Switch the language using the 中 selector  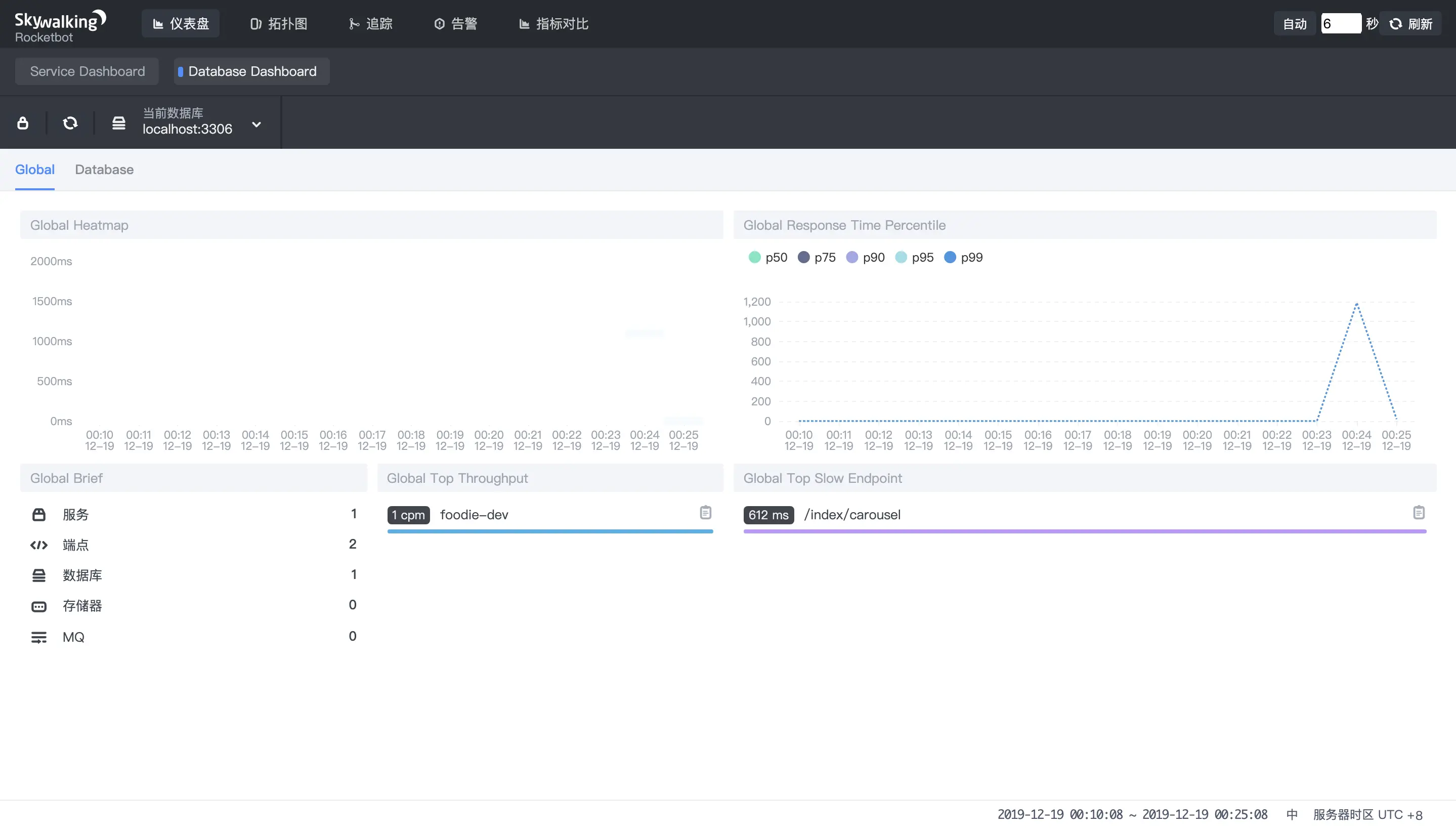[1292, 814]
